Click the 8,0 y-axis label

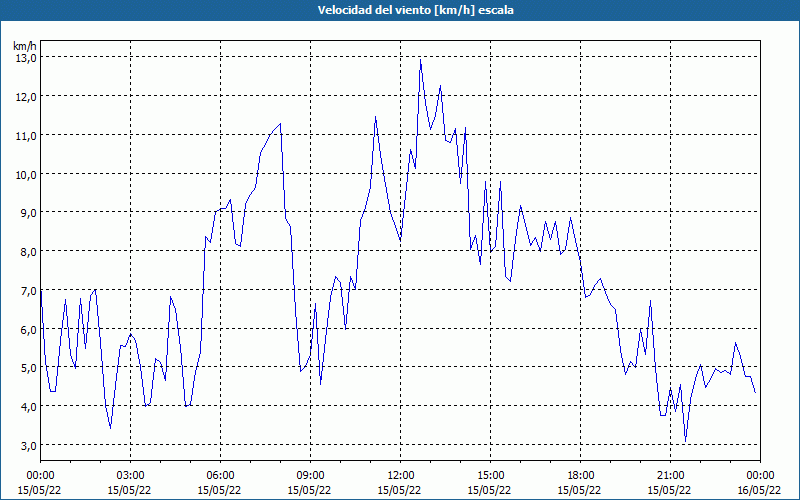pyautogui.click(x=28, y=252)
